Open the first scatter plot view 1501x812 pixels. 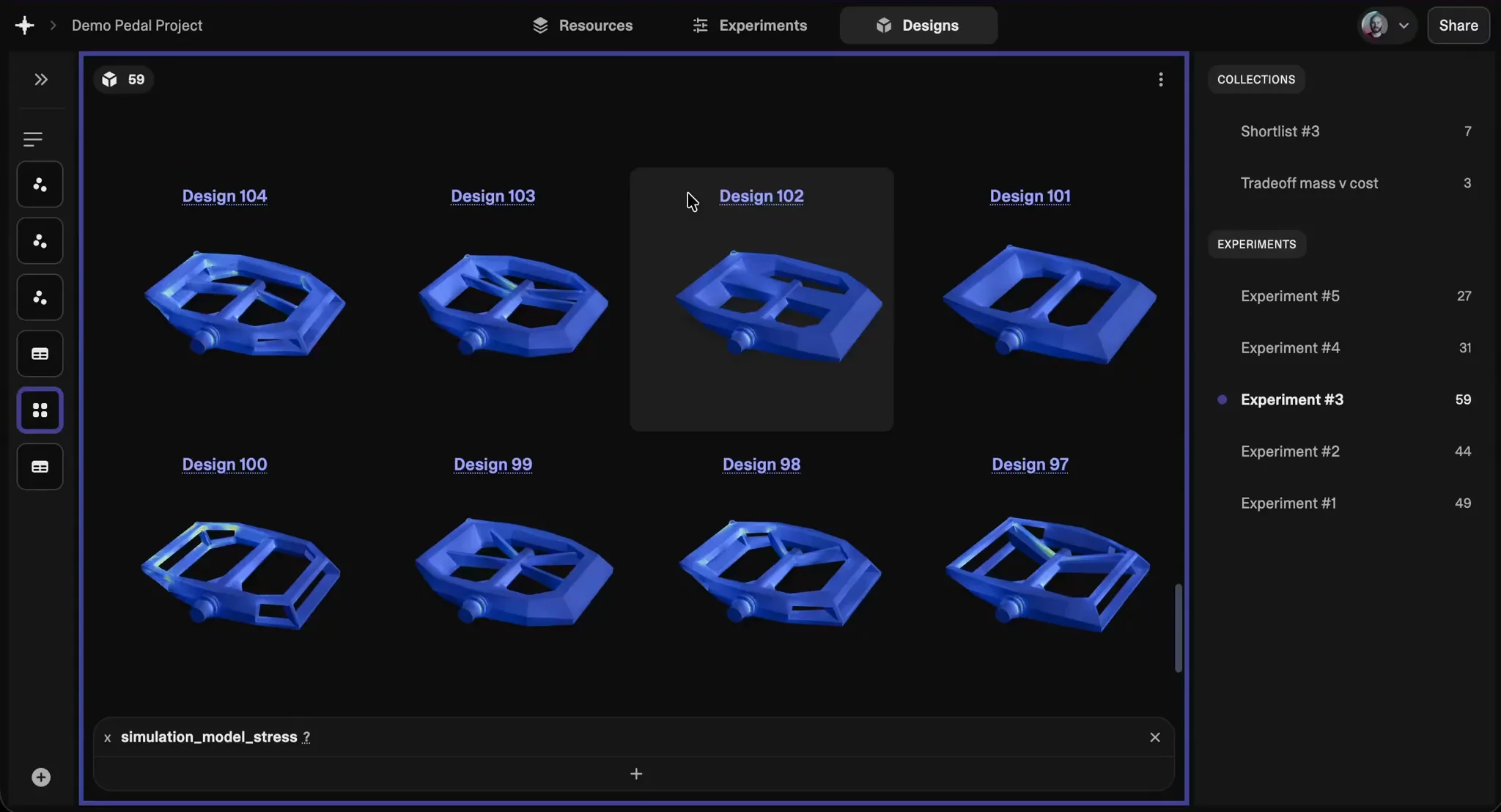40,185
